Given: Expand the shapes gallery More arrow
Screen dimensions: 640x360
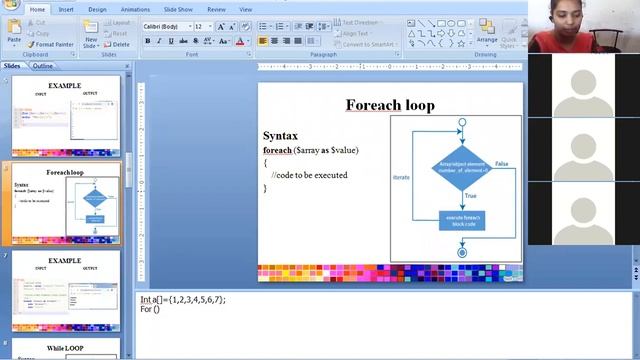Looking at the screenshot, I should (x=471, y=43).
